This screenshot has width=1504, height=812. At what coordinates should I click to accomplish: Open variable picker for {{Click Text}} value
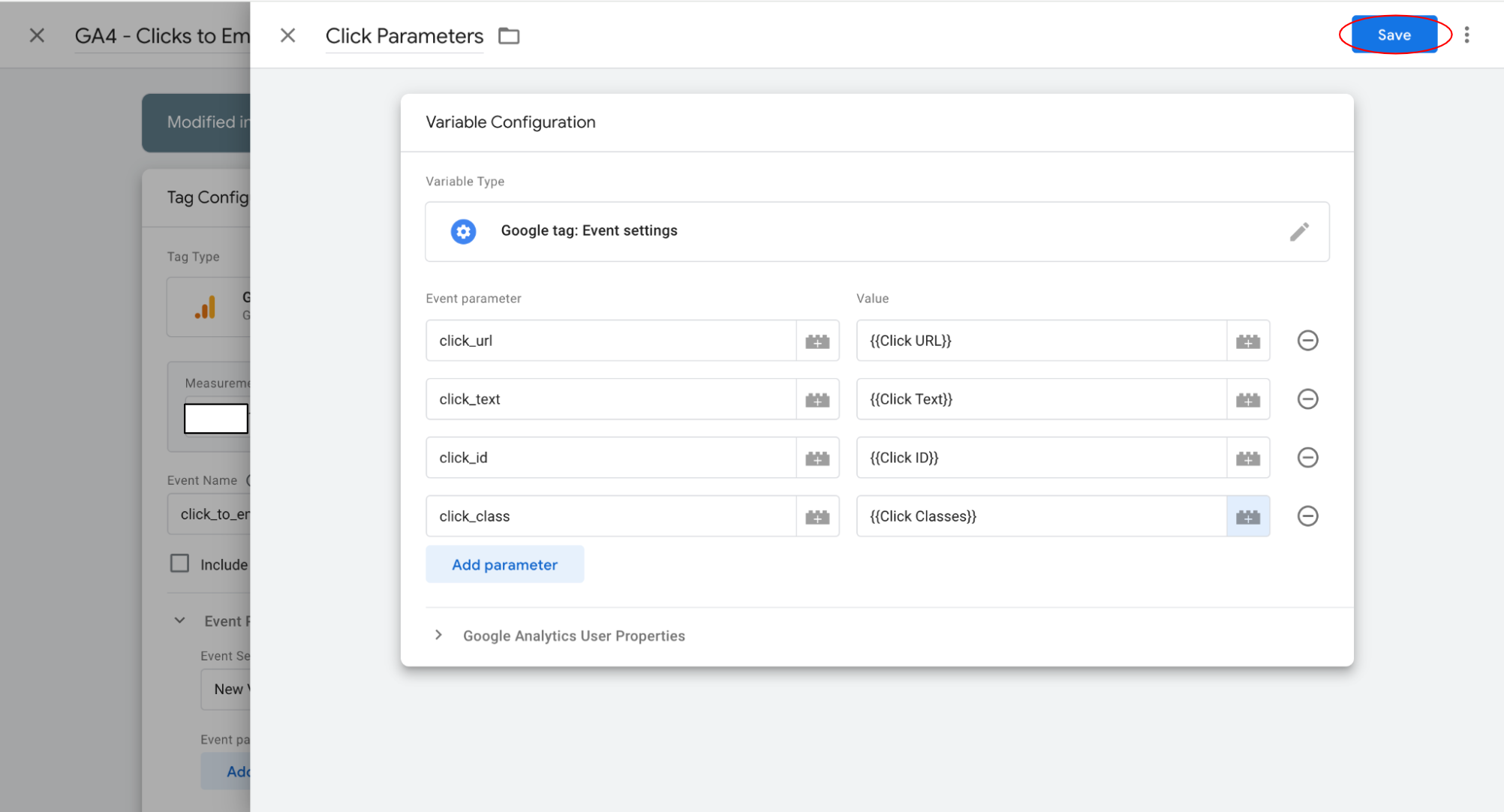(1248, 400)
